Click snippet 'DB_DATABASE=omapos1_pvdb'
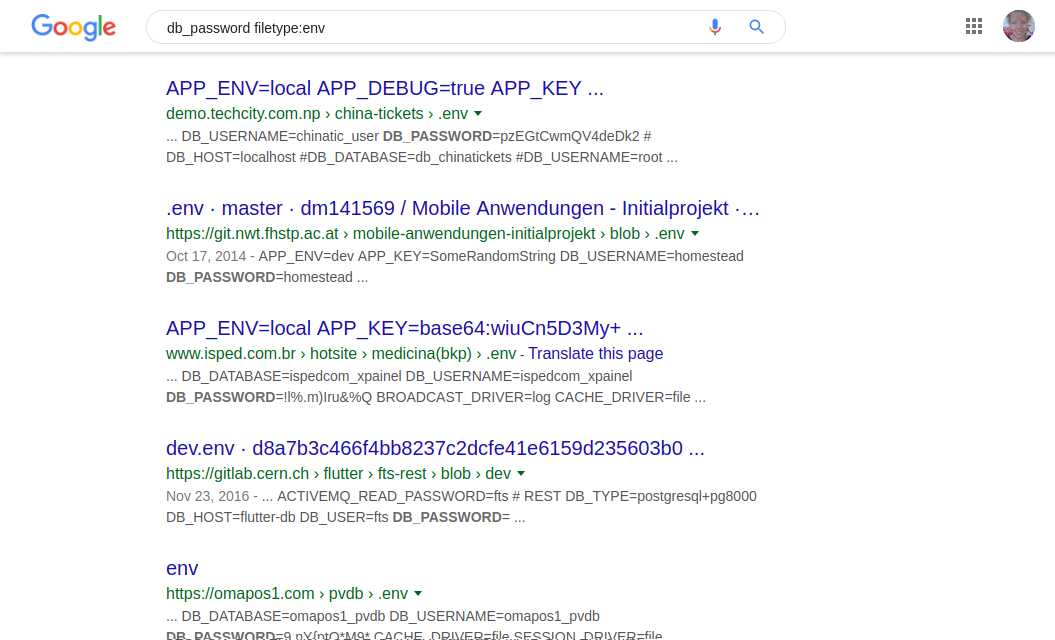 click(283, 616)
